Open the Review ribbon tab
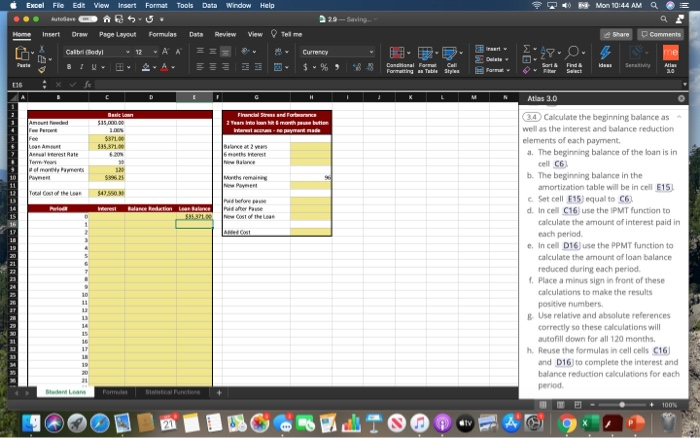 pos(225,34)
